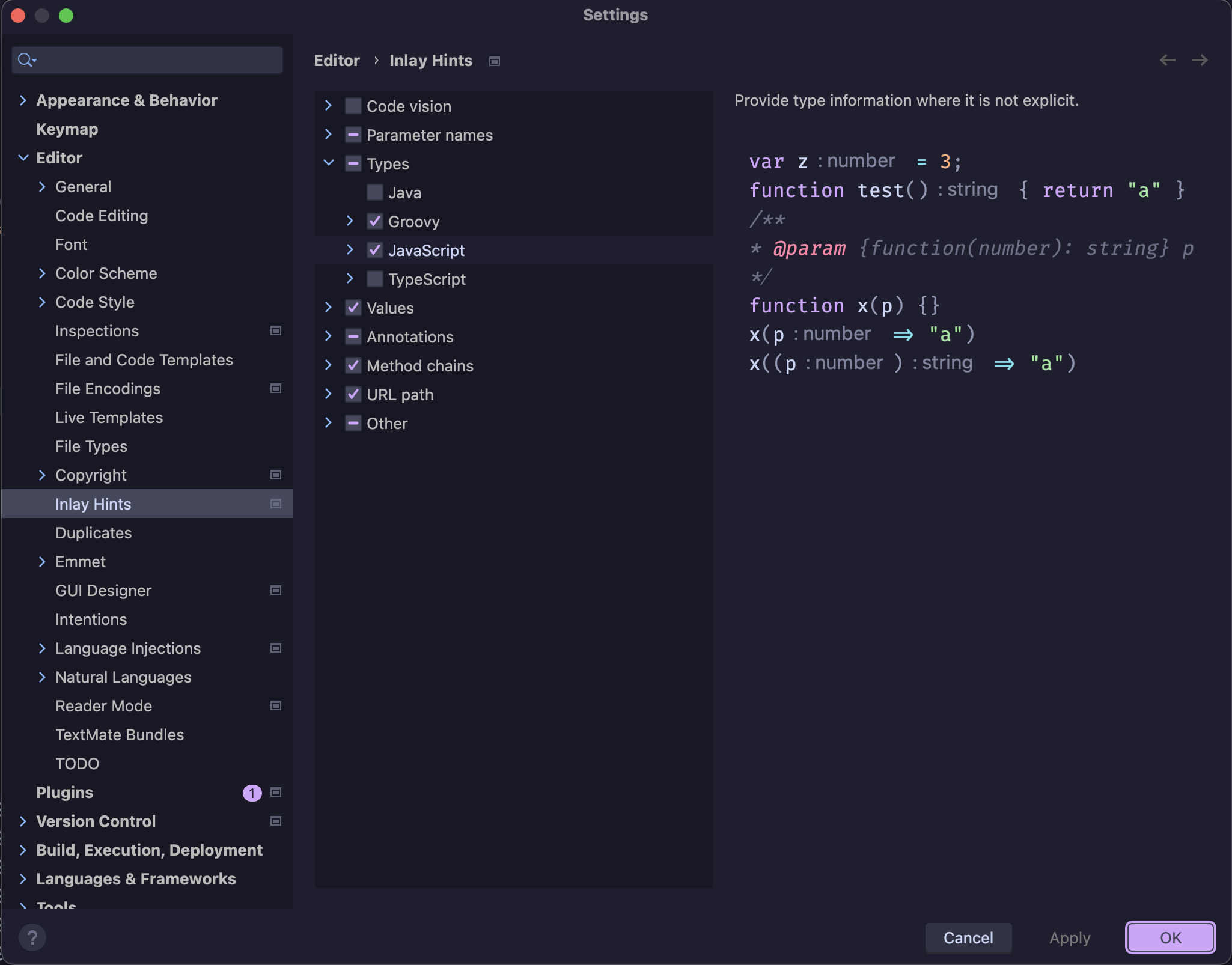Open the Intentions settings page

pyautogui.click(x=91, y=619)
